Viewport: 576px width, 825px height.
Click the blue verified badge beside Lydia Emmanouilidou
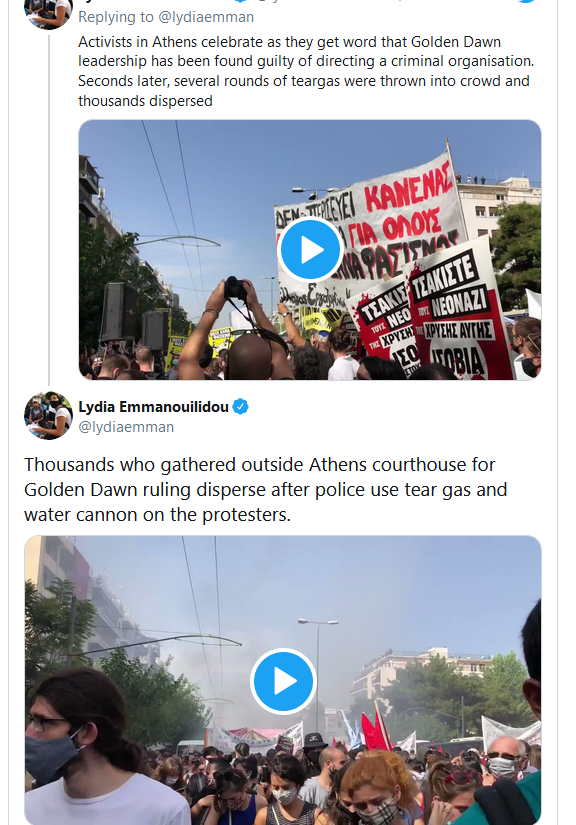[x=240, y=407]
